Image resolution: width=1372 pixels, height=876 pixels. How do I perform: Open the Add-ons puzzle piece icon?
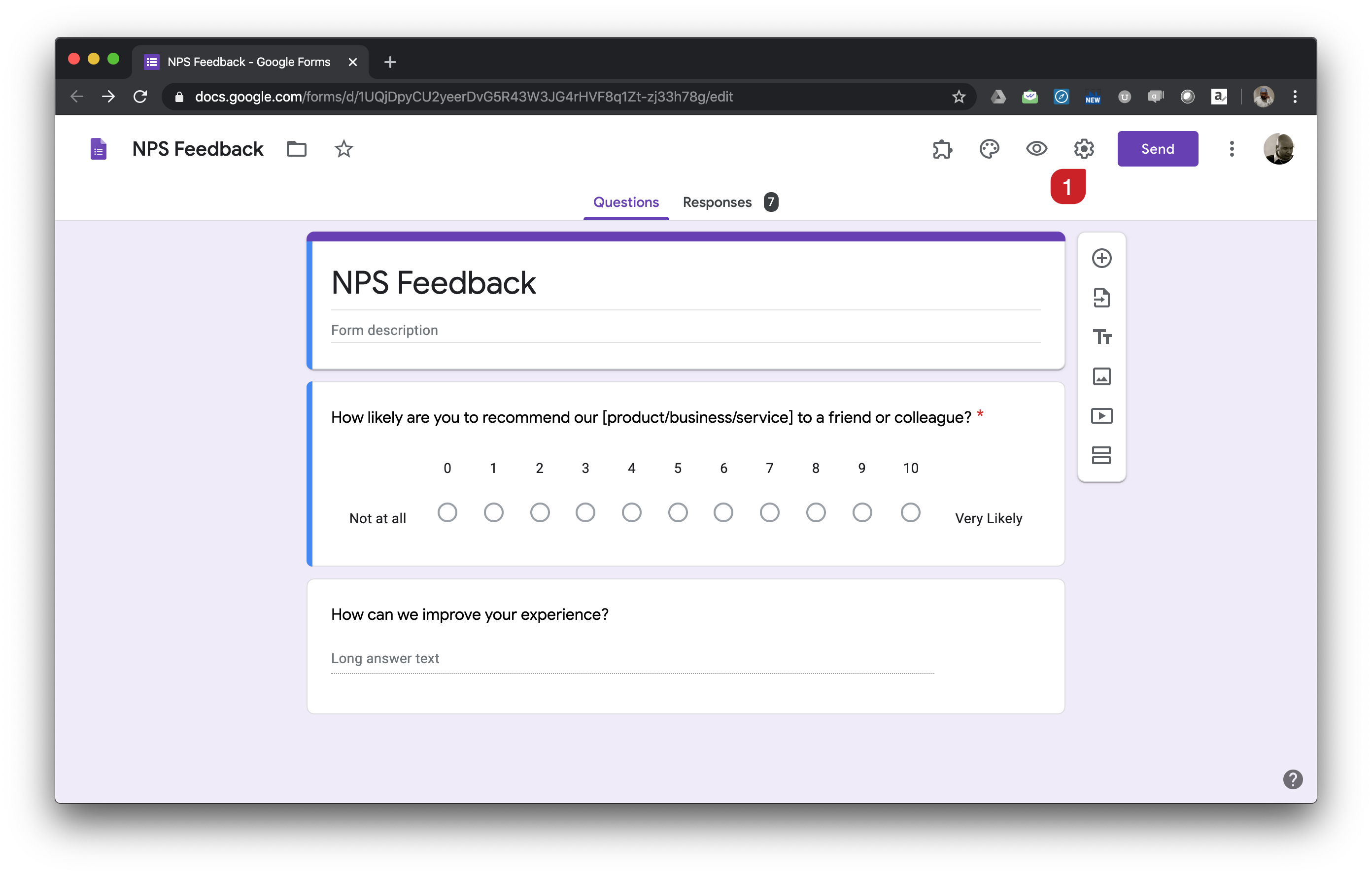pyautogui.click(x=942, y=149)
